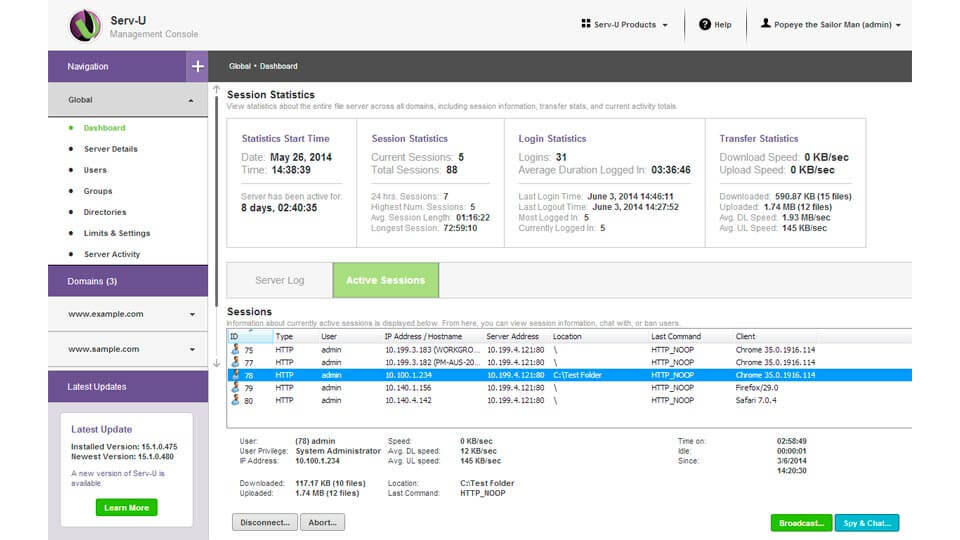Image resolution: width=960 pixels, height=540 pixels.
Task: Open Dashboard in the navigation
Action: click(x=104, y=128)
